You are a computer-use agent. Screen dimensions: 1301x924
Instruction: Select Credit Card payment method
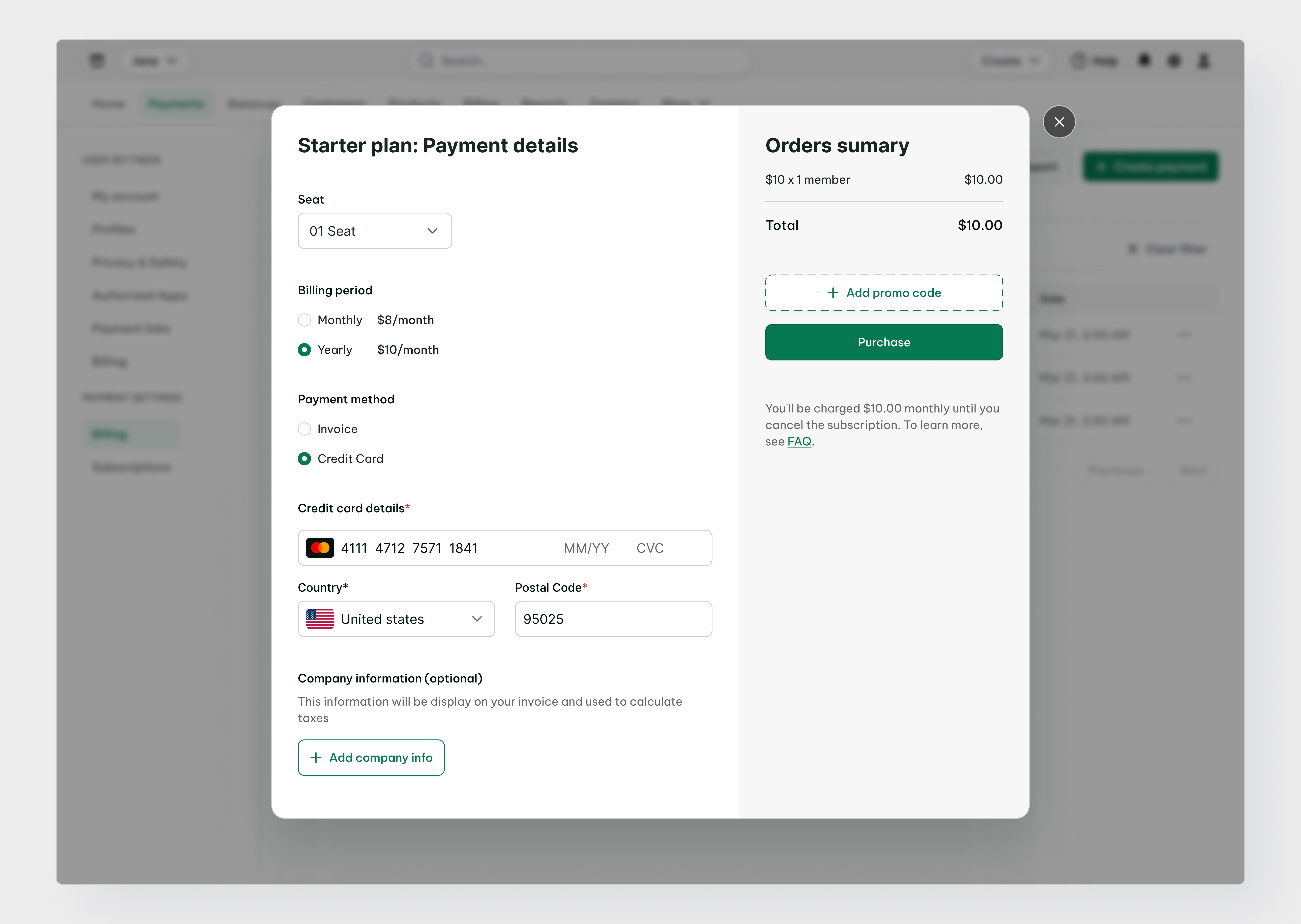click(304, 458)
